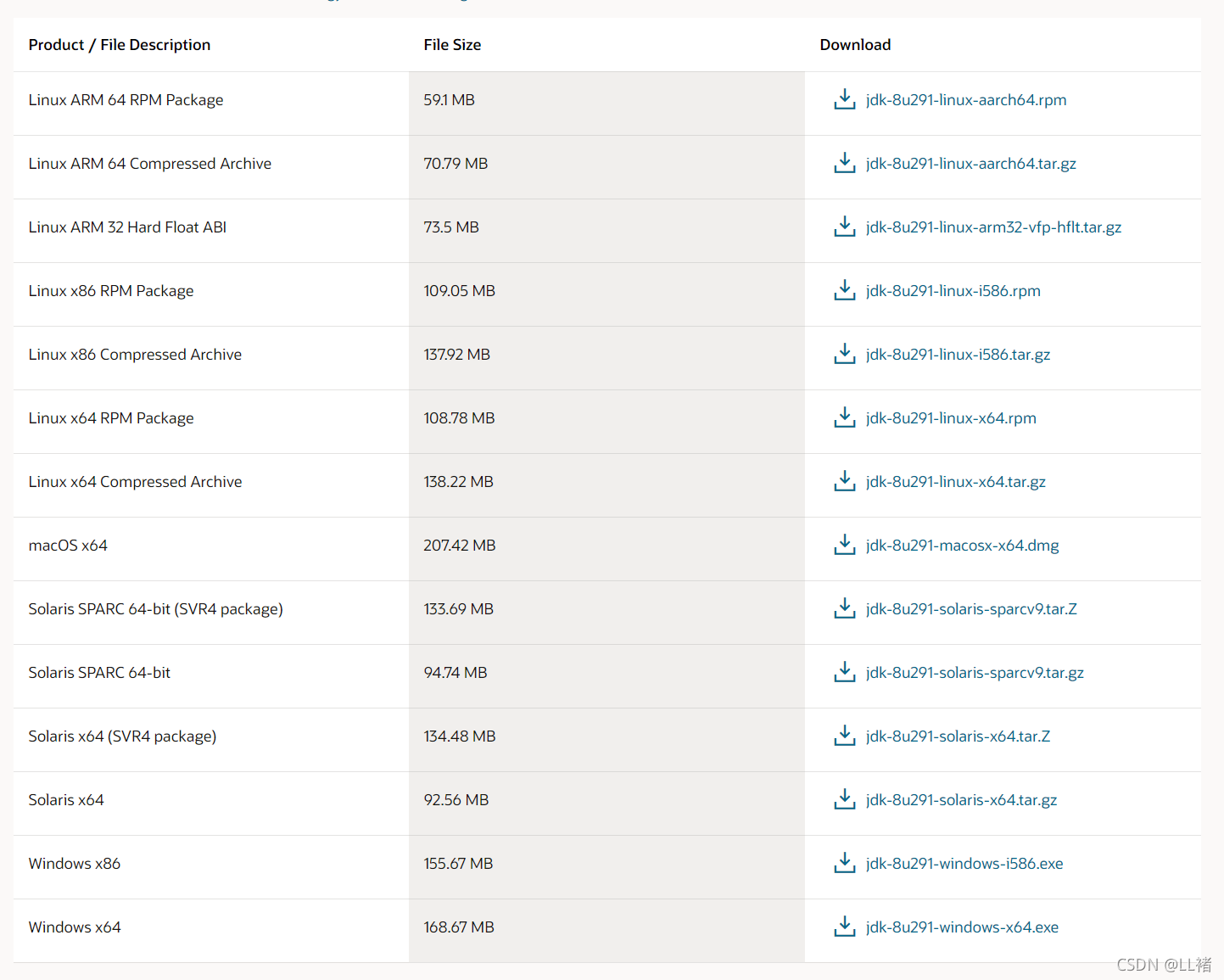Viewport: 1224px width, 980px height.
Task: Open the jdk-8u291-macosx-x64.dmg link
Action: [963, 546]
